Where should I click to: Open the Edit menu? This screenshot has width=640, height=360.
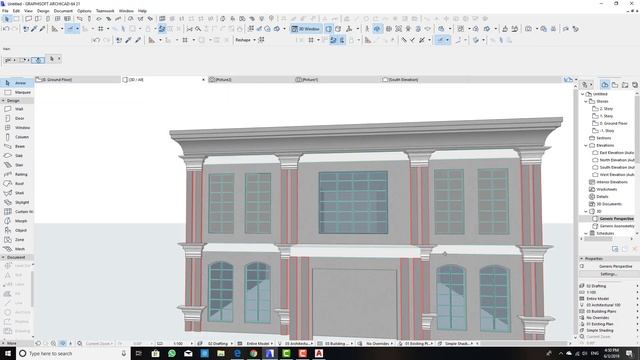pyautogui.click(x=16, y=11)
